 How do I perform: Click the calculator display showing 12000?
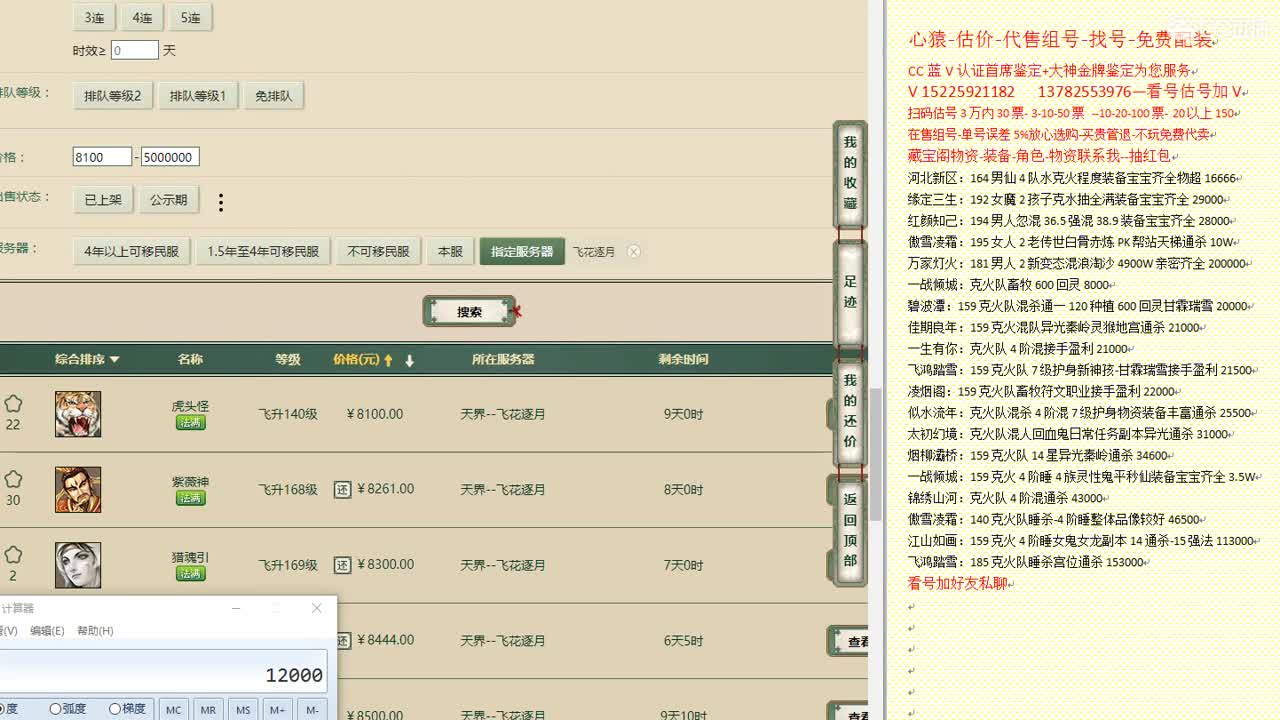pos(163,674)
